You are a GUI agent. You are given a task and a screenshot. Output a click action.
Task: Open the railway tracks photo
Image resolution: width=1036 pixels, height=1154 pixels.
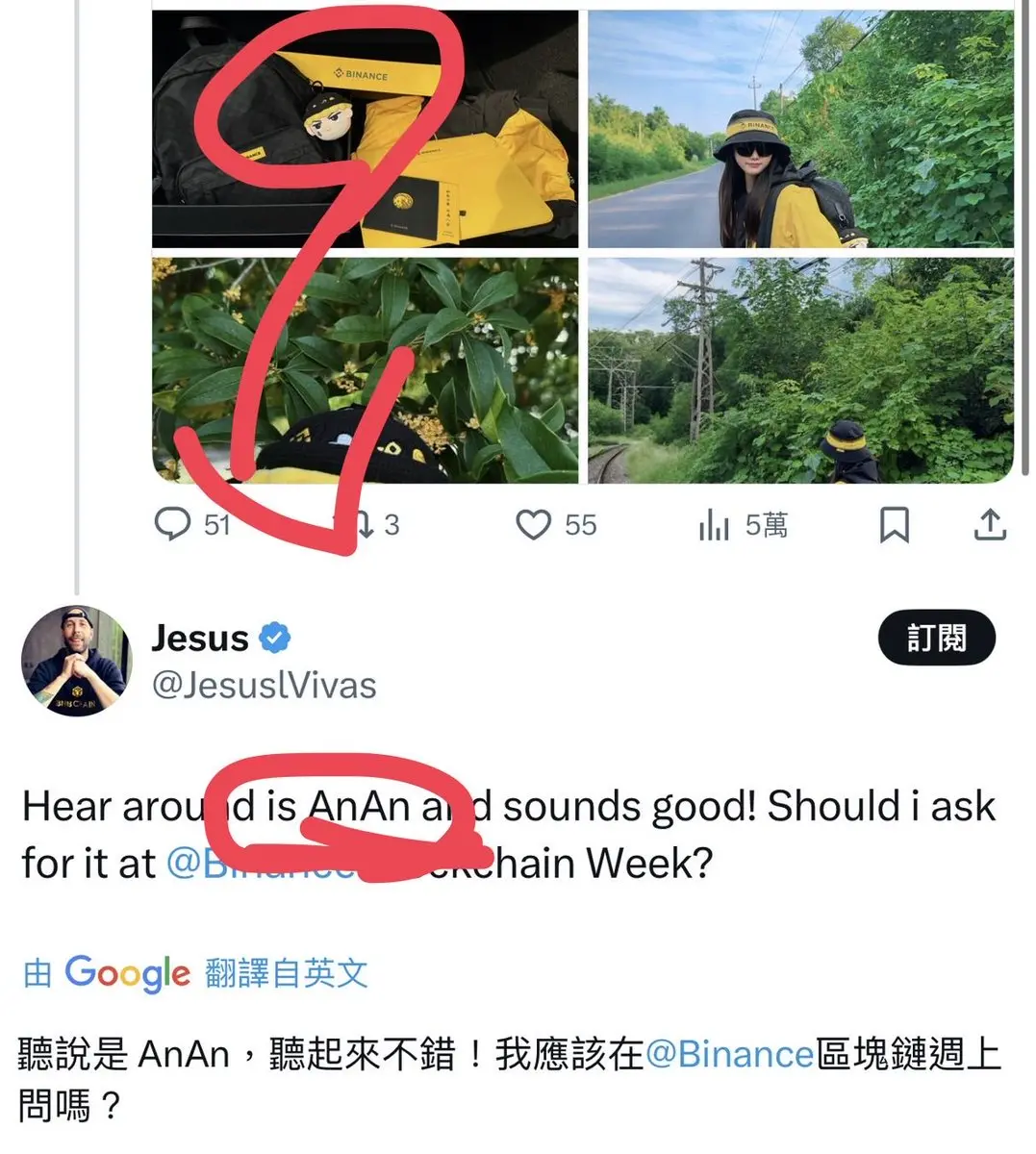pyautogui.click(x=800, y=370)
